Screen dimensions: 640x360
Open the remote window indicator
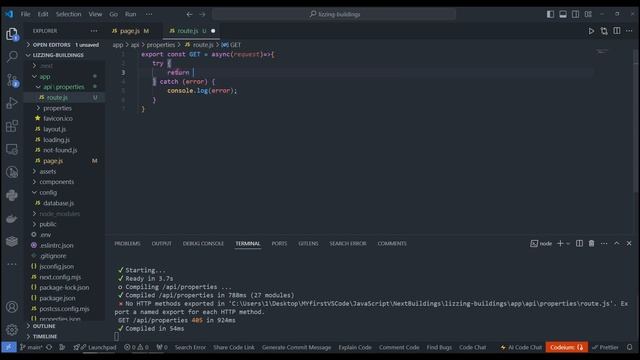(x=9, y=347)
